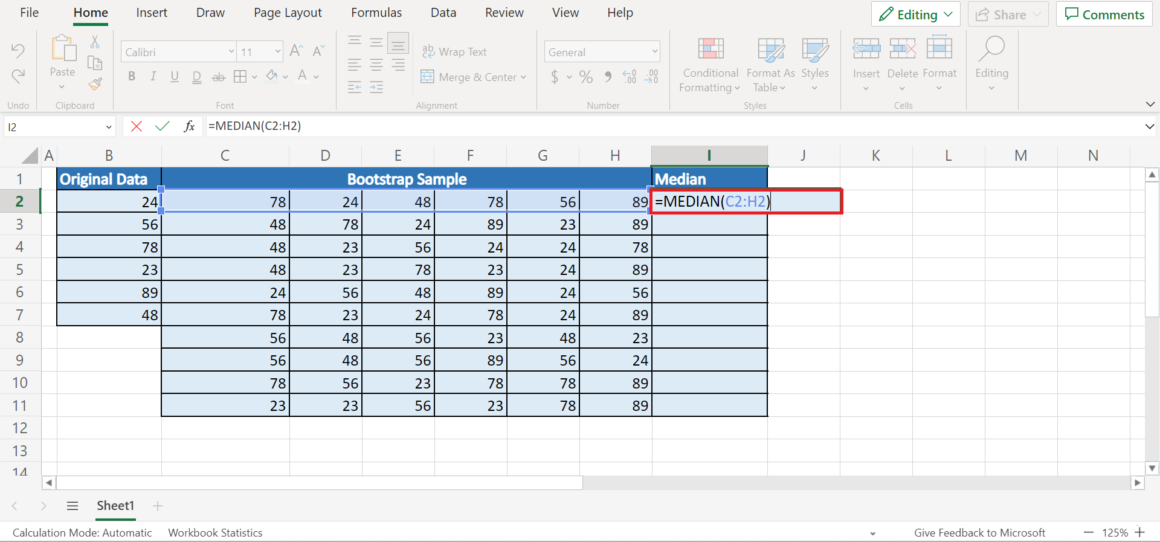
Task: Select Bottom Align
Action: pos(398,42)
